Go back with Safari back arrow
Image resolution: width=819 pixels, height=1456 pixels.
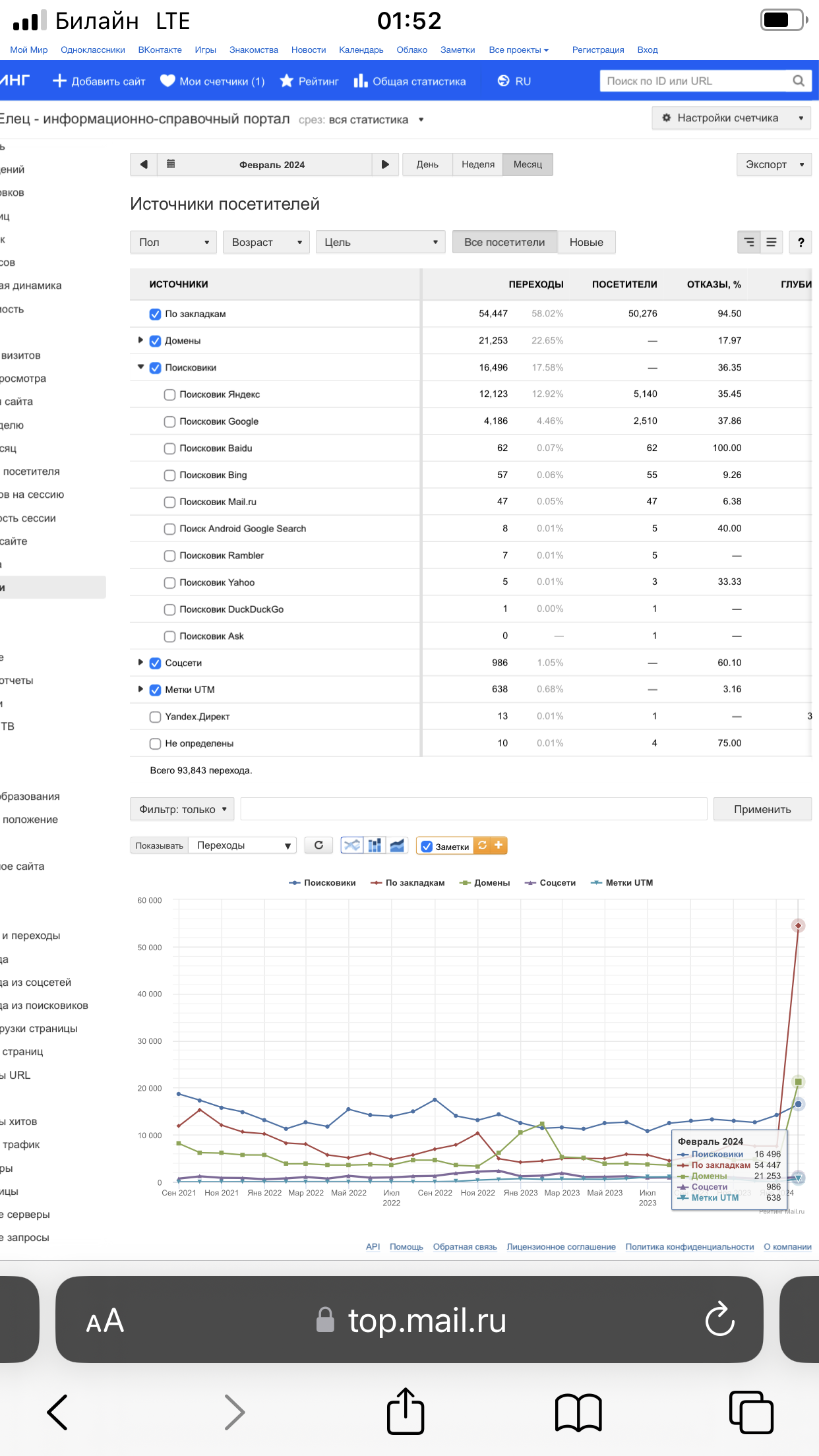(58, 1412)
